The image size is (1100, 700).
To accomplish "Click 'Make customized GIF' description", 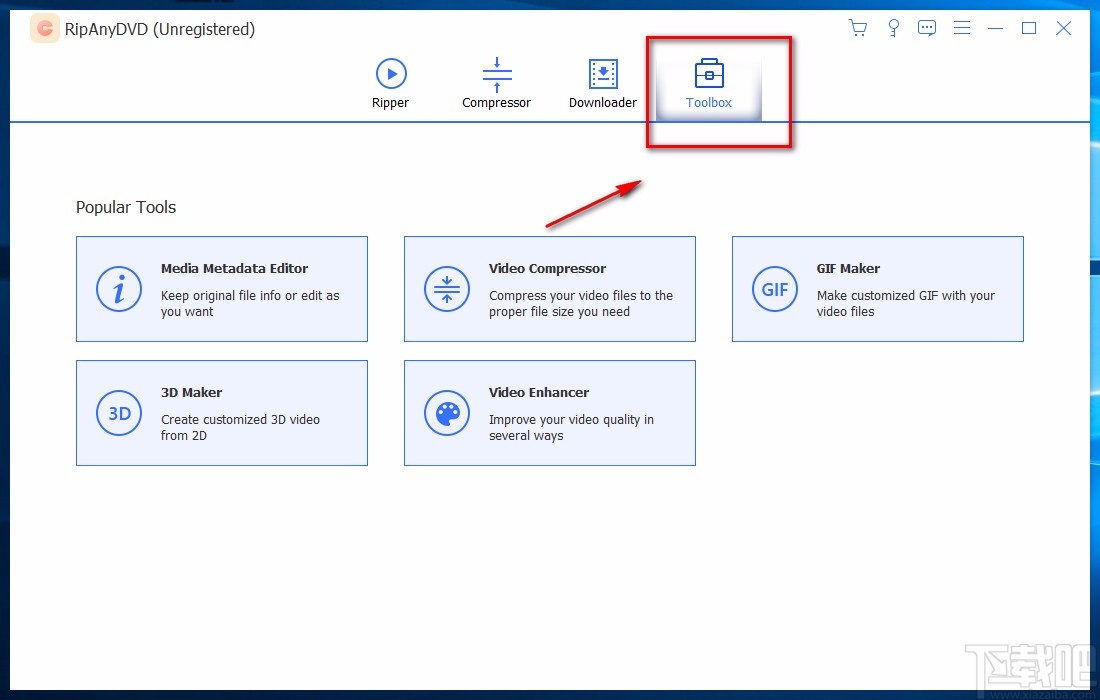I will (905, 304).
